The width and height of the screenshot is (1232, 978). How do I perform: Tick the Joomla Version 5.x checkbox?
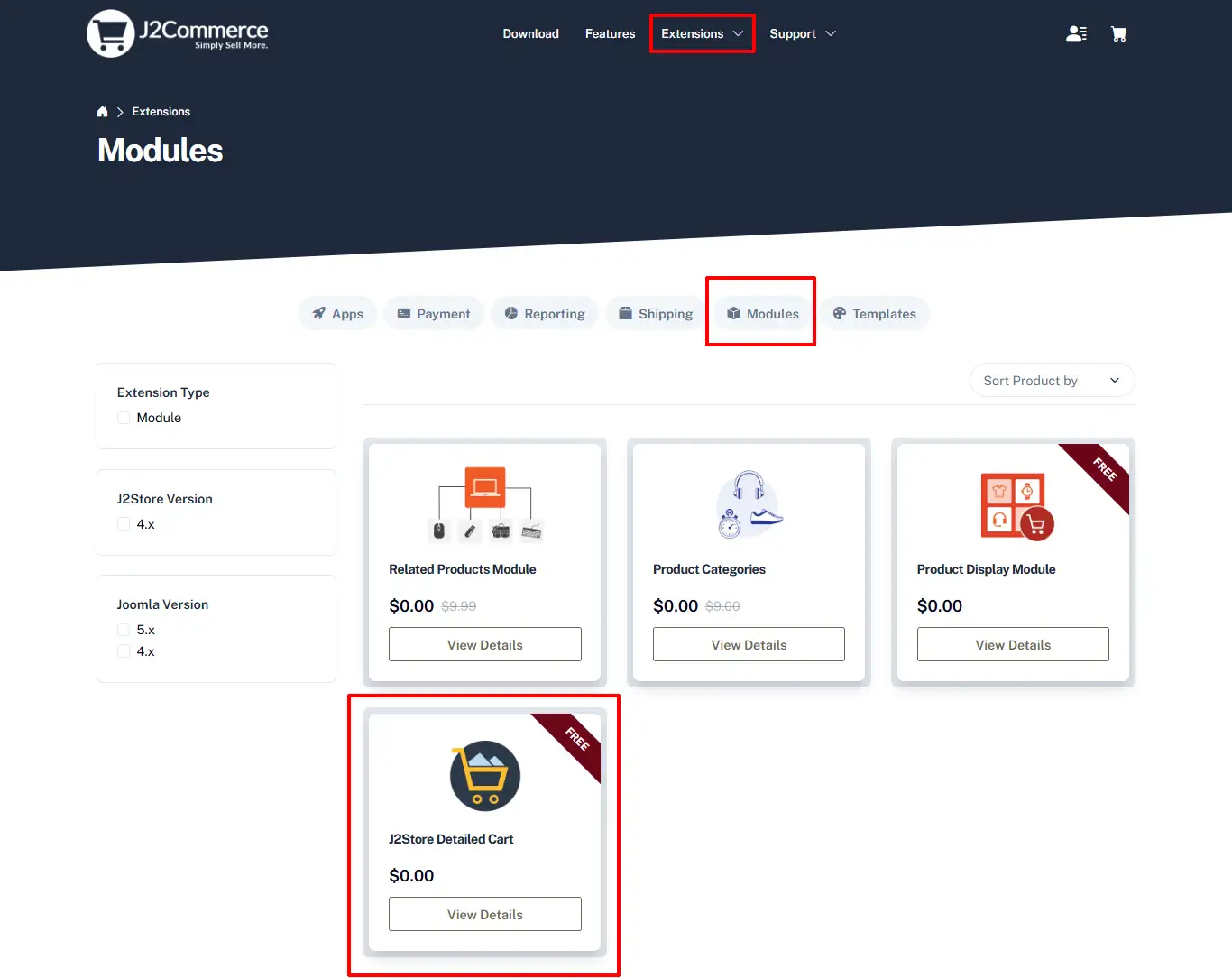click(124, 630)
